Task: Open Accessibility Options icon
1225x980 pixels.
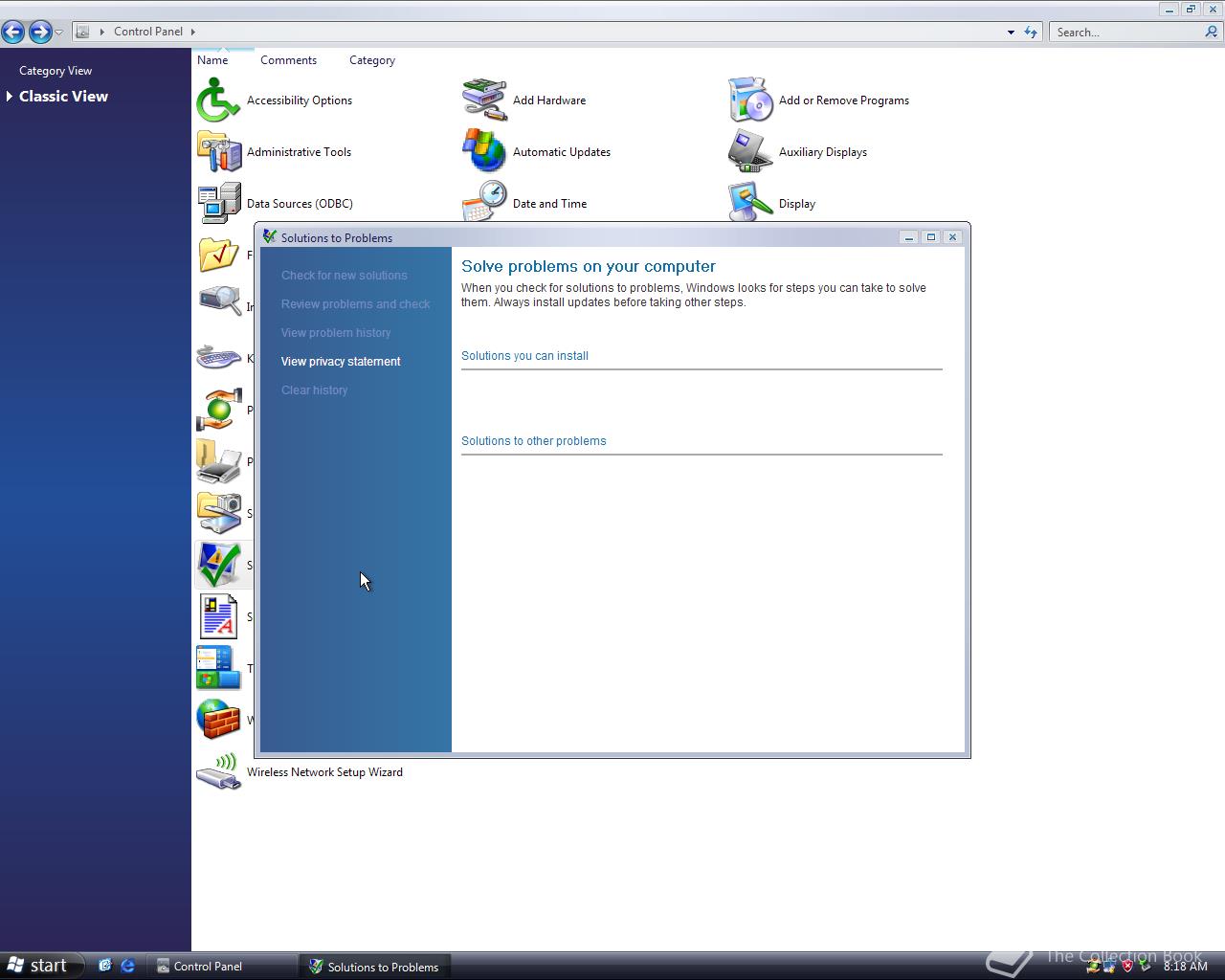Action: [x=218, y=100]
